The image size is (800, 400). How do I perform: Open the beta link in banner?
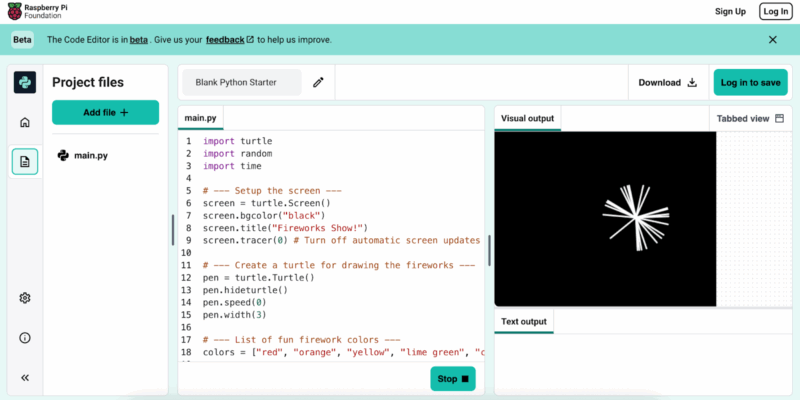point(138,39)
